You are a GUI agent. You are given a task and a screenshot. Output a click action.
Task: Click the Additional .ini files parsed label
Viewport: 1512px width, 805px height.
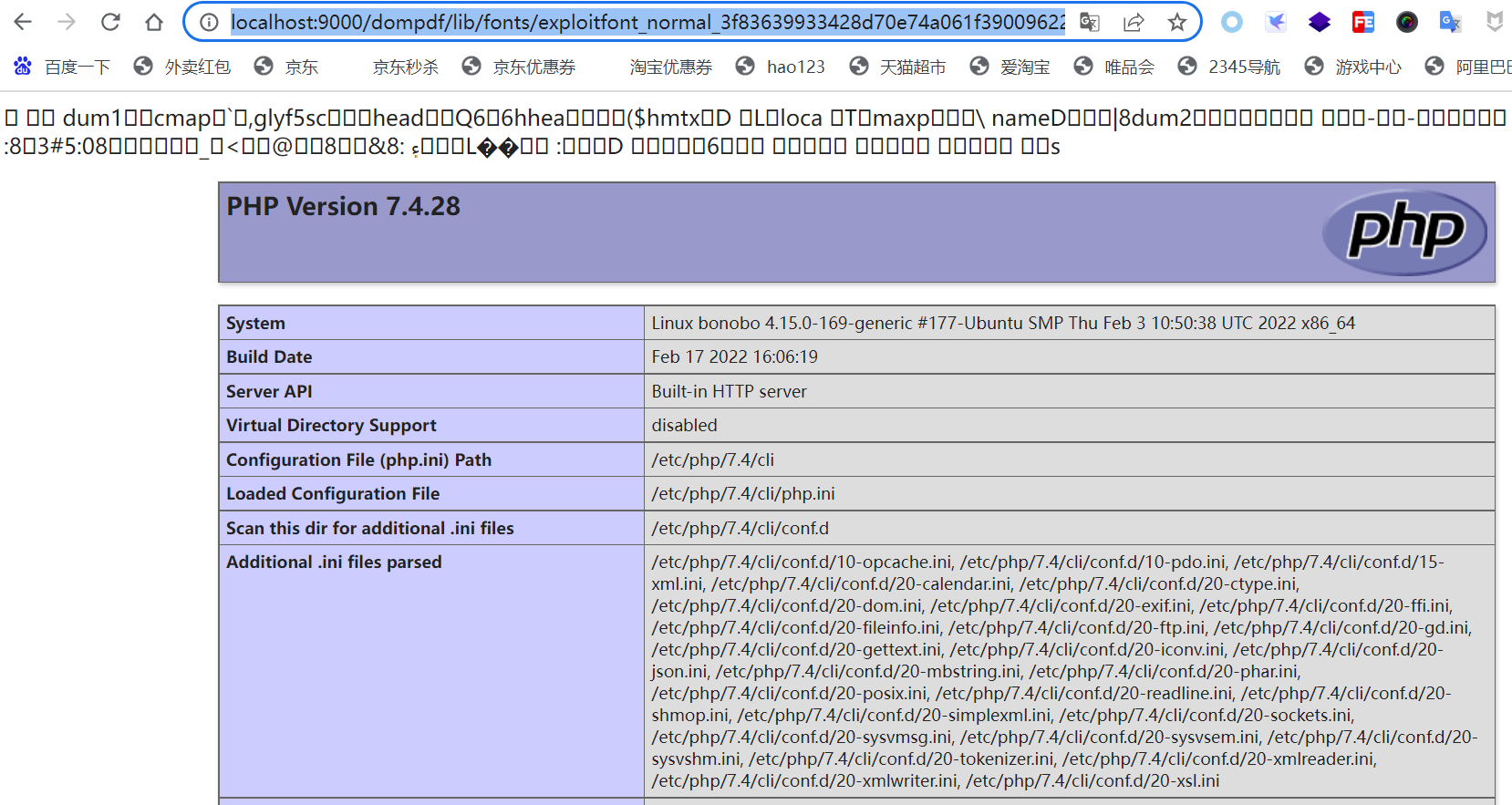click(x=334, y=562)
